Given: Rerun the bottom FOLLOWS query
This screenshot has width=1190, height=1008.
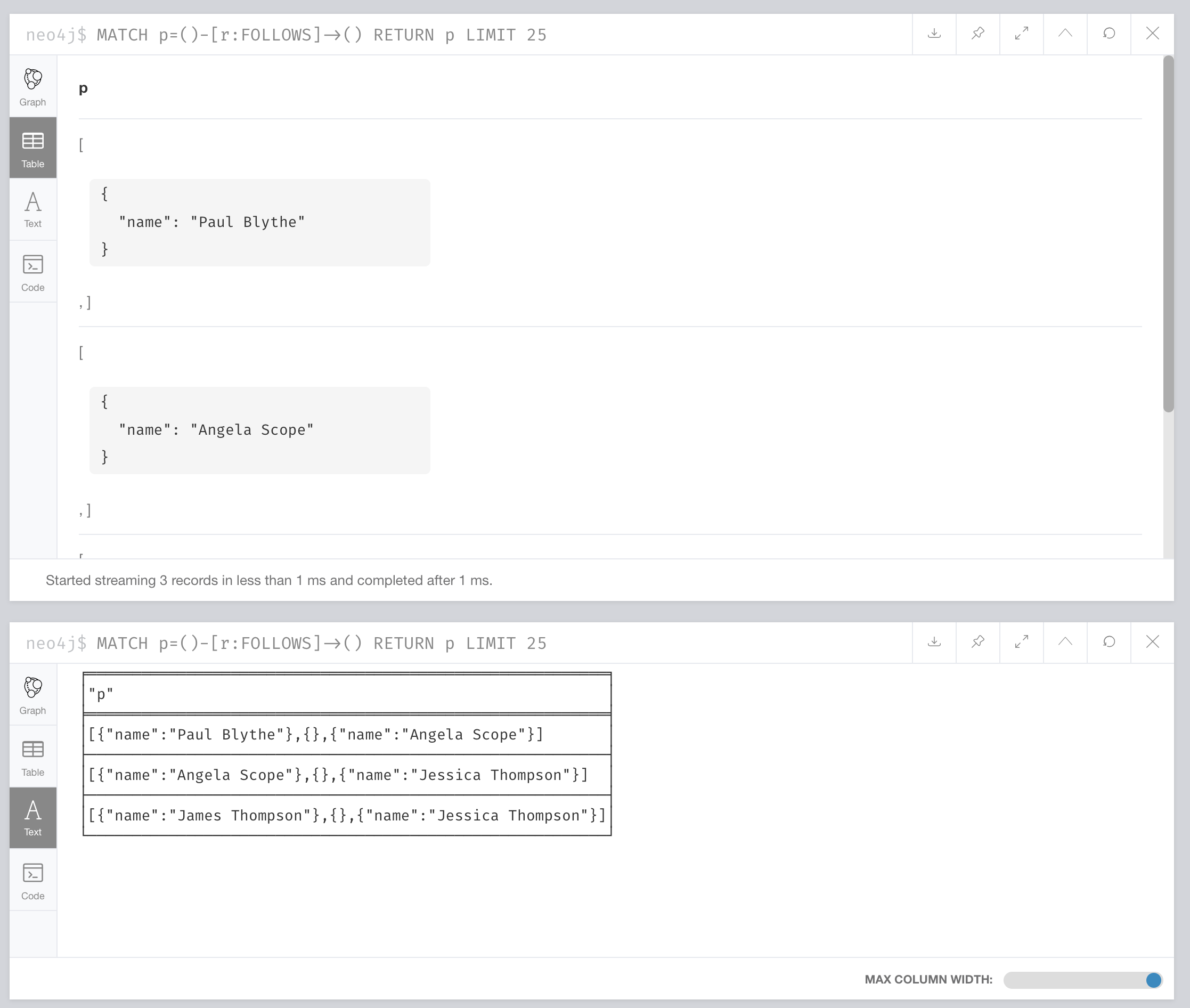Looking at the screenshot, I should 1109,641.
